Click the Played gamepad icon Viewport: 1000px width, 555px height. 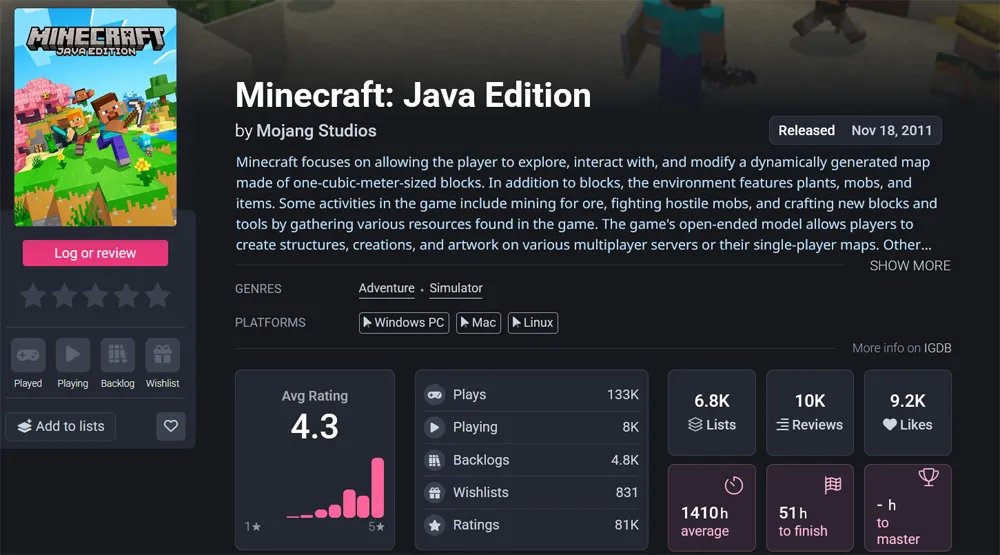[x=28, y=355]
